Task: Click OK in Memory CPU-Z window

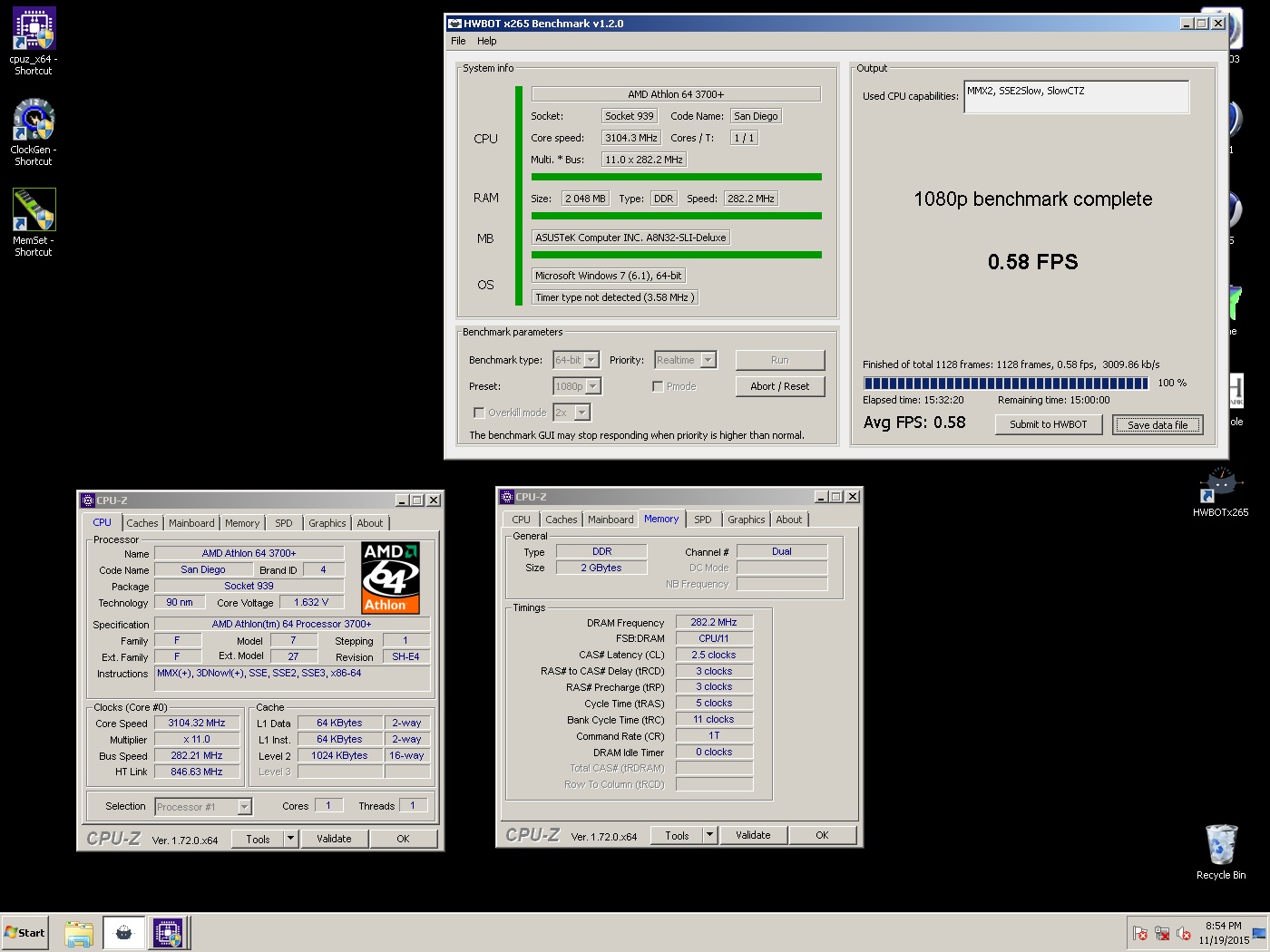Action: coord(823,835)
